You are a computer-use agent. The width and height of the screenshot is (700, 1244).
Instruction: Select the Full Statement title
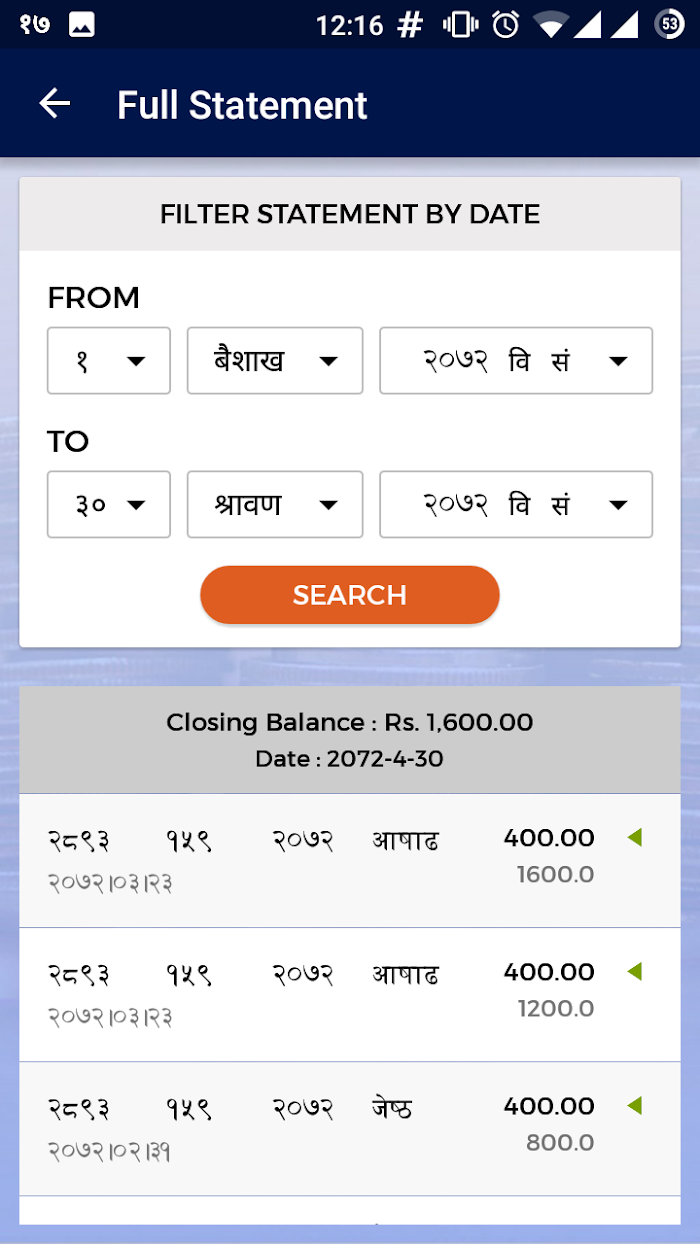click(x=242, y=105)
